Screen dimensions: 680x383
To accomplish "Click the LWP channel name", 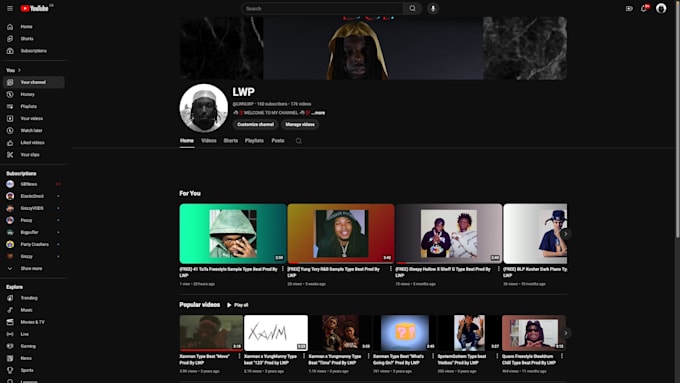I will 243,92.
